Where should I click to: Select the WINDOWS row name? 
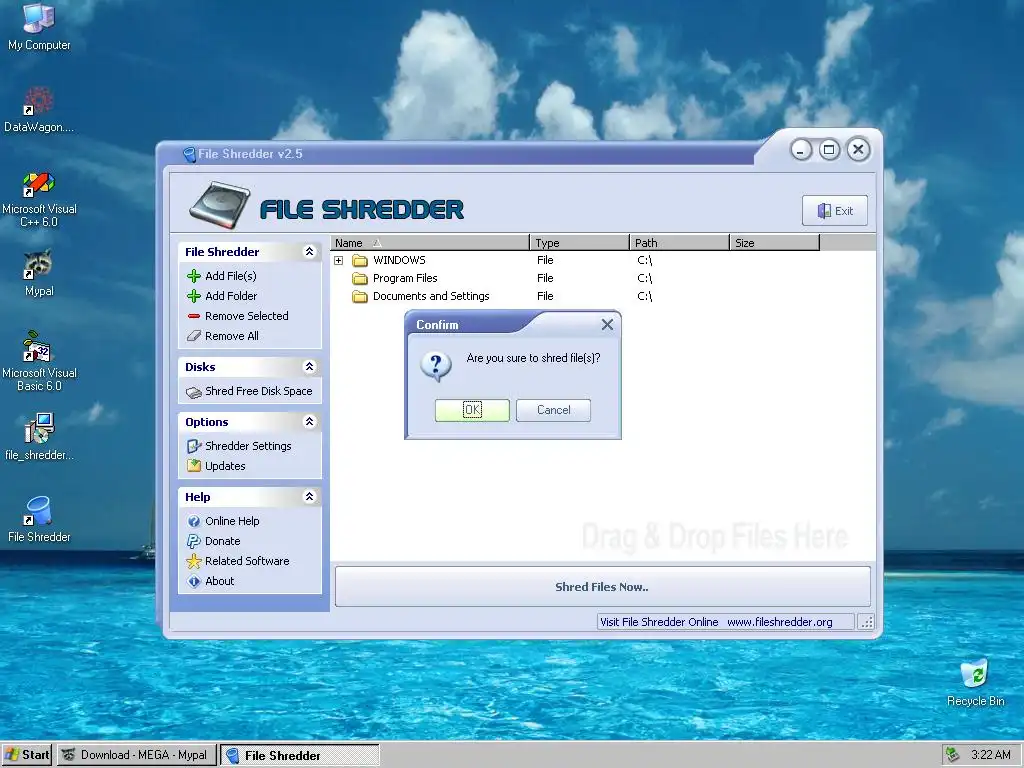pyautogui.click(x=399, y=261)
